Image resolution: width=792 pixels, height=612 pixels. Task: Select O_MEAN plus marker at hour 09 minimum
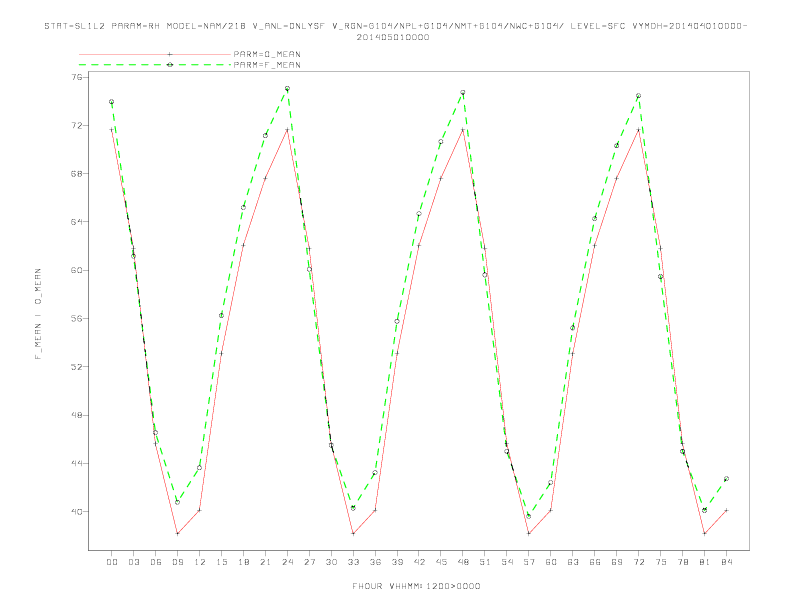click(177, 533)
